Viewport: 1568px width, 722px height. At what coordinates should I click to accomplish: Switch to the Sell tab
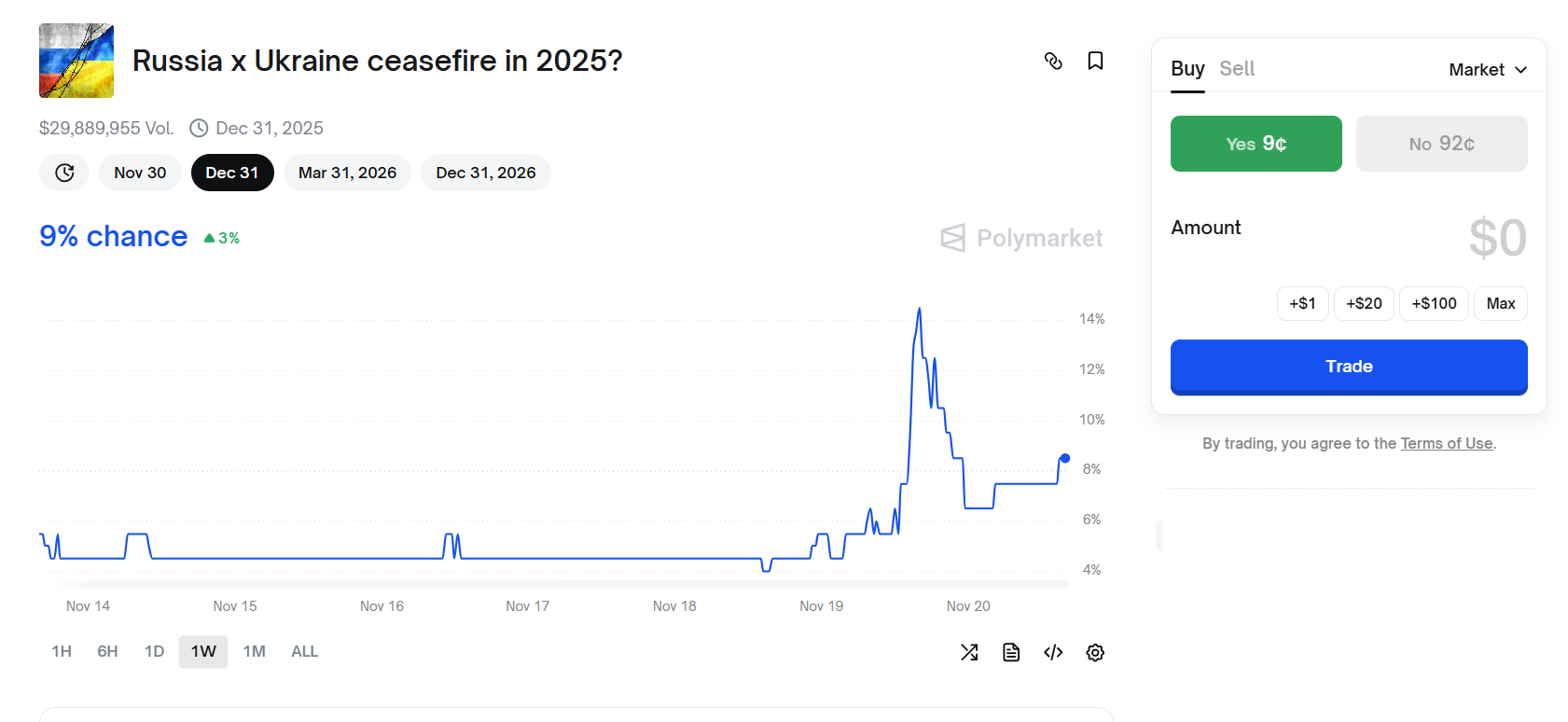tap(1237, 69)
